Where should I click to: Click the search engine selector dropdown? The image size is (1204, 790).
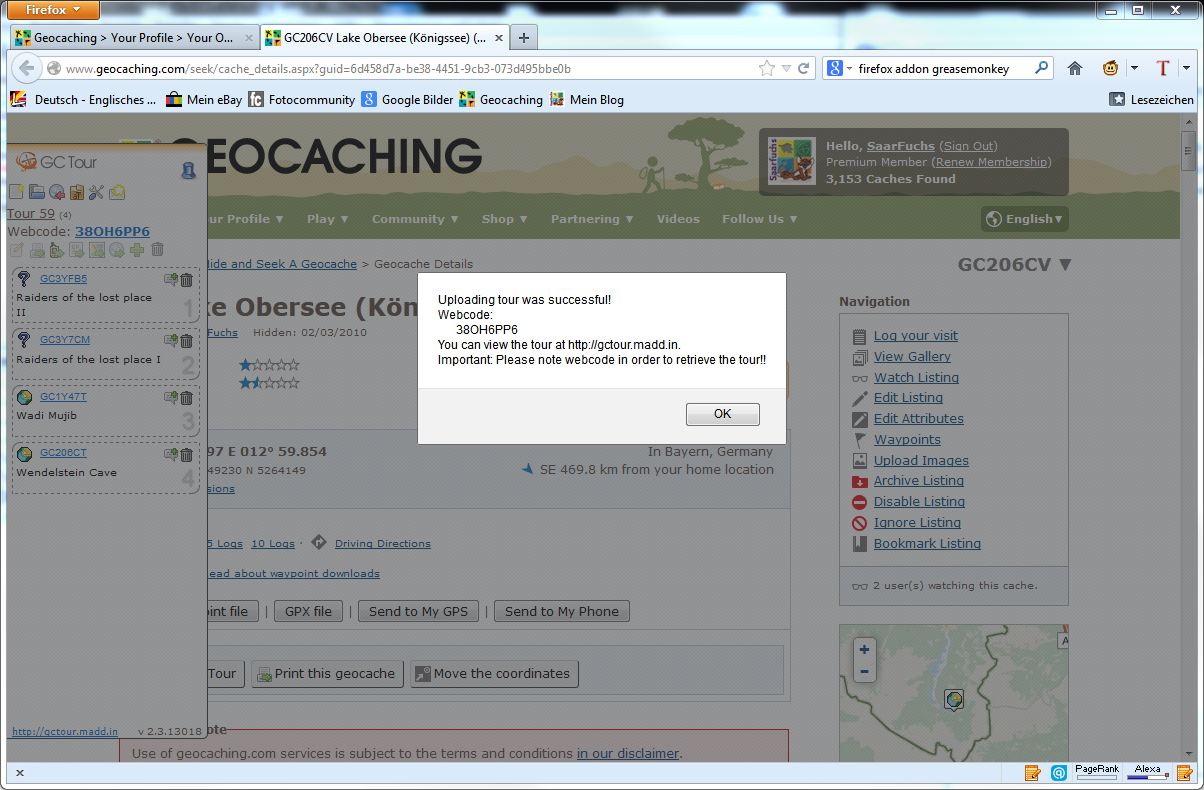point(840,69)
